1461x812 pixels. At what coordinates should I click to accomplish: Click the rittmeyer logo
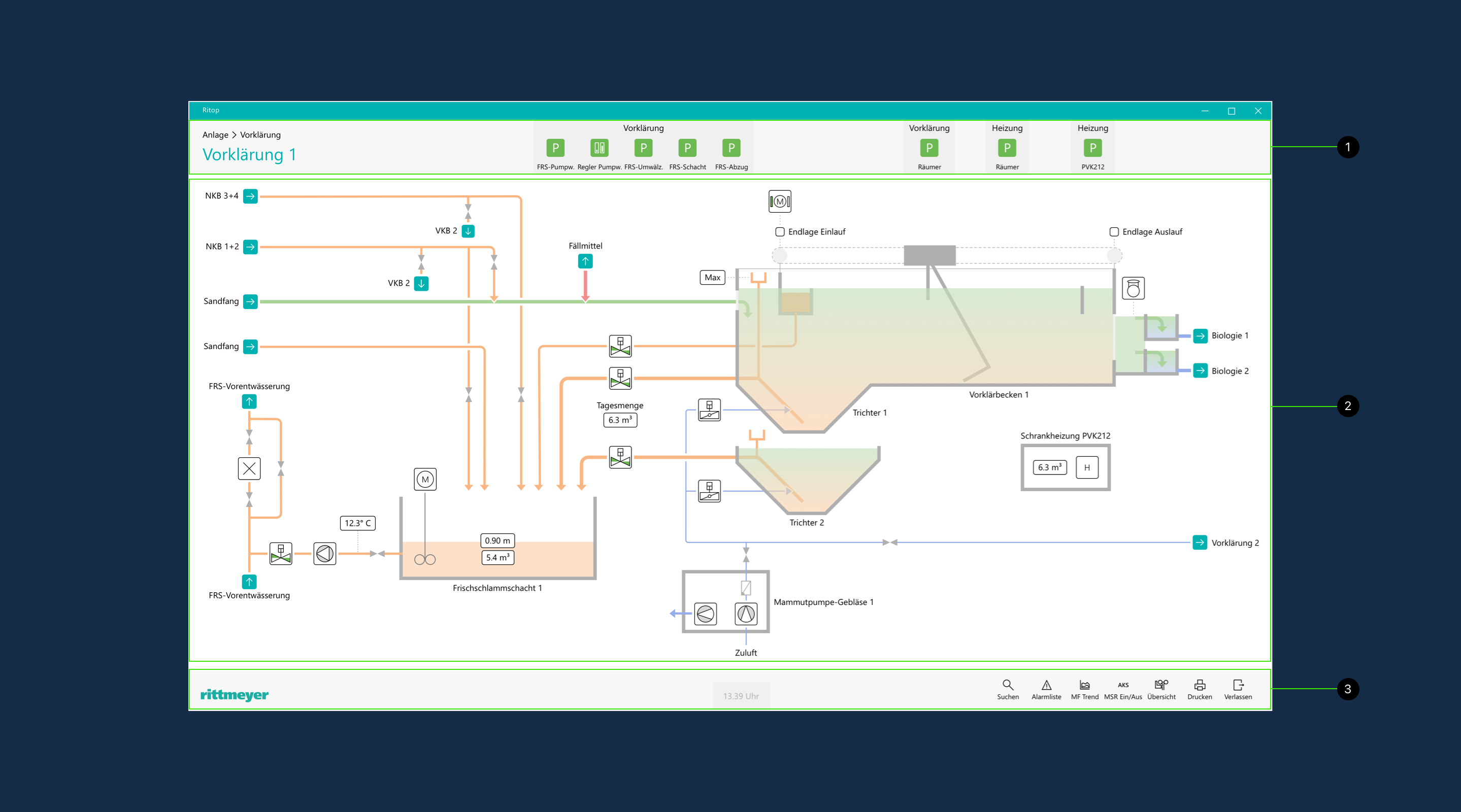coord(234,695)
